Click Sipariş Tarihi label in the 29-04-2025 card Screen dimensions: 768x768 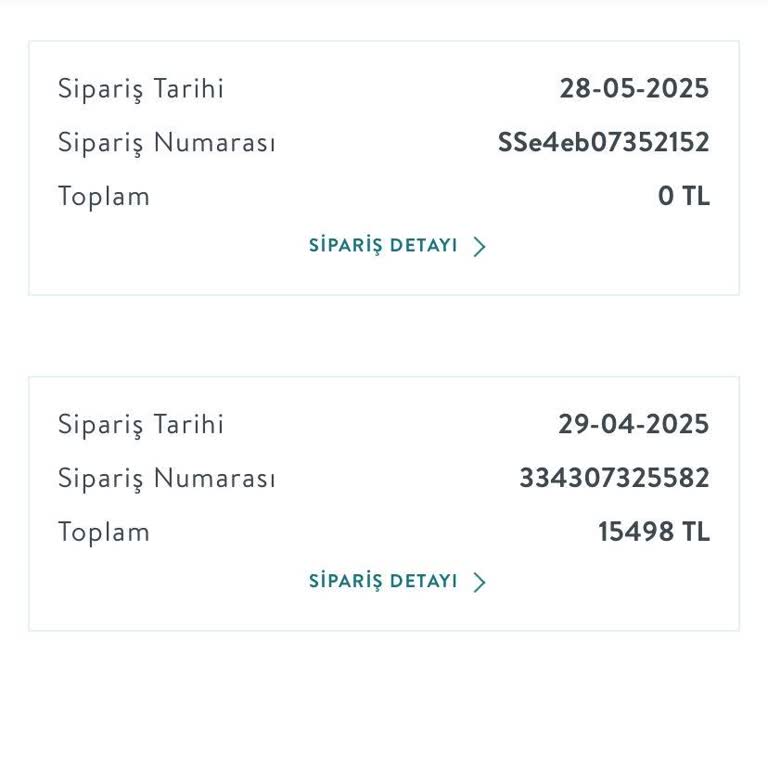pos(141,425)
